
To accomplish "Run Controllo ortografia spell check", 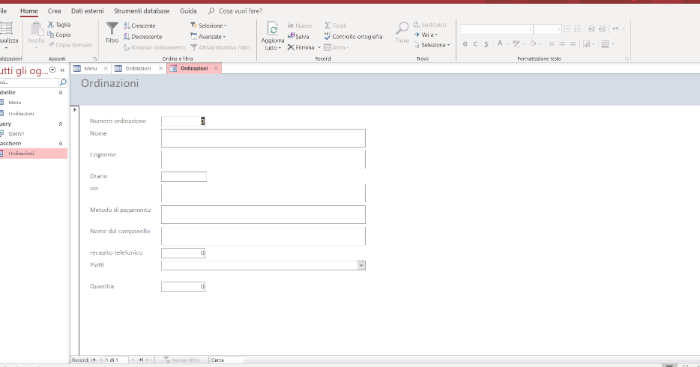I will point(353,36).
